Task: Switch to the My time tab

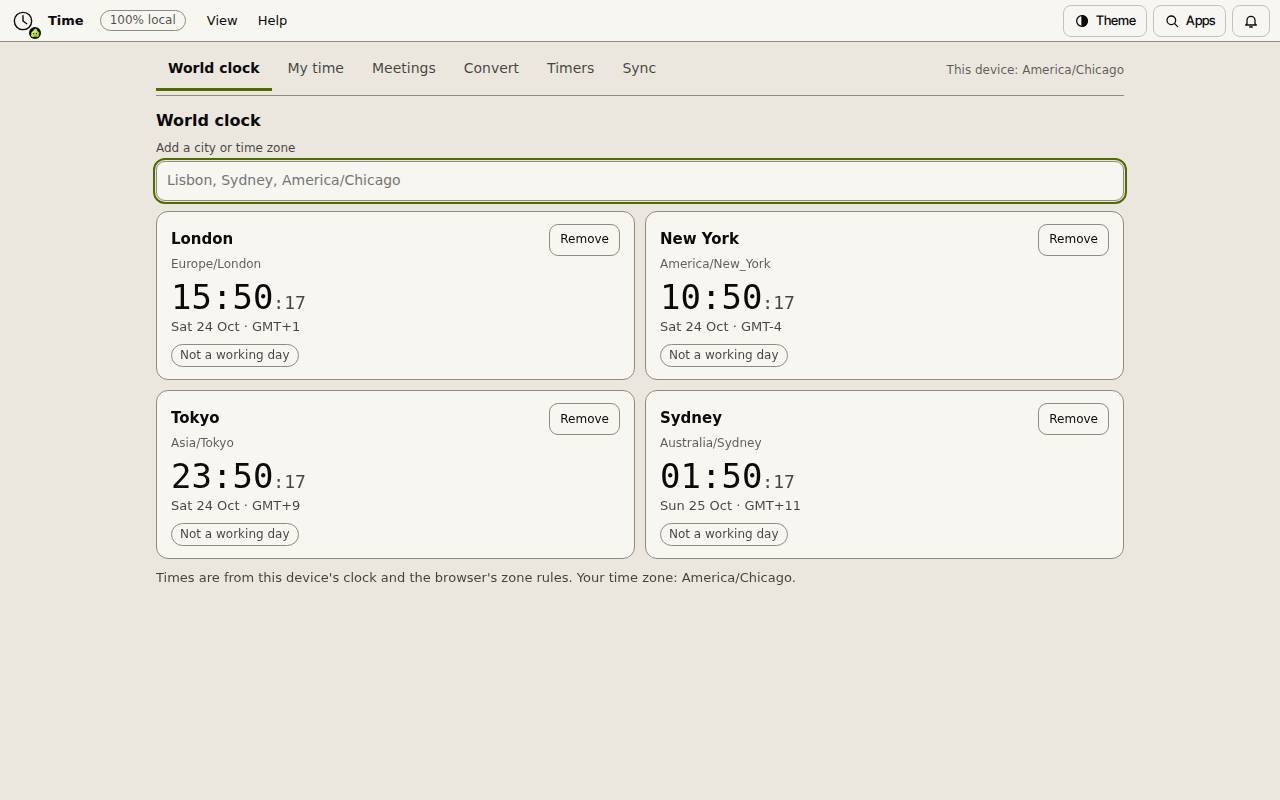Action: [x=316, y=68]
